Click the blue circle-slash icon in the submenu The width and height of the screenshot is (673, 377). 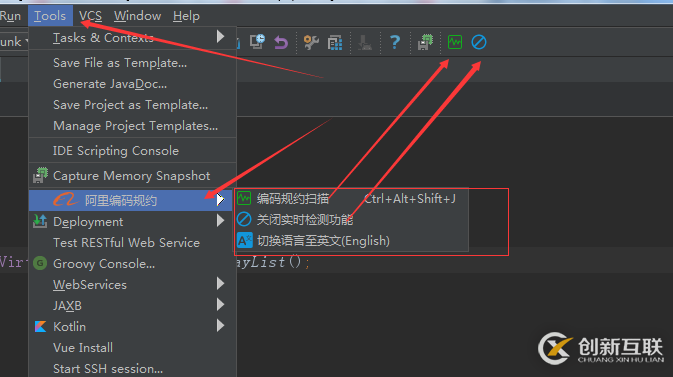tap(244, 219)
